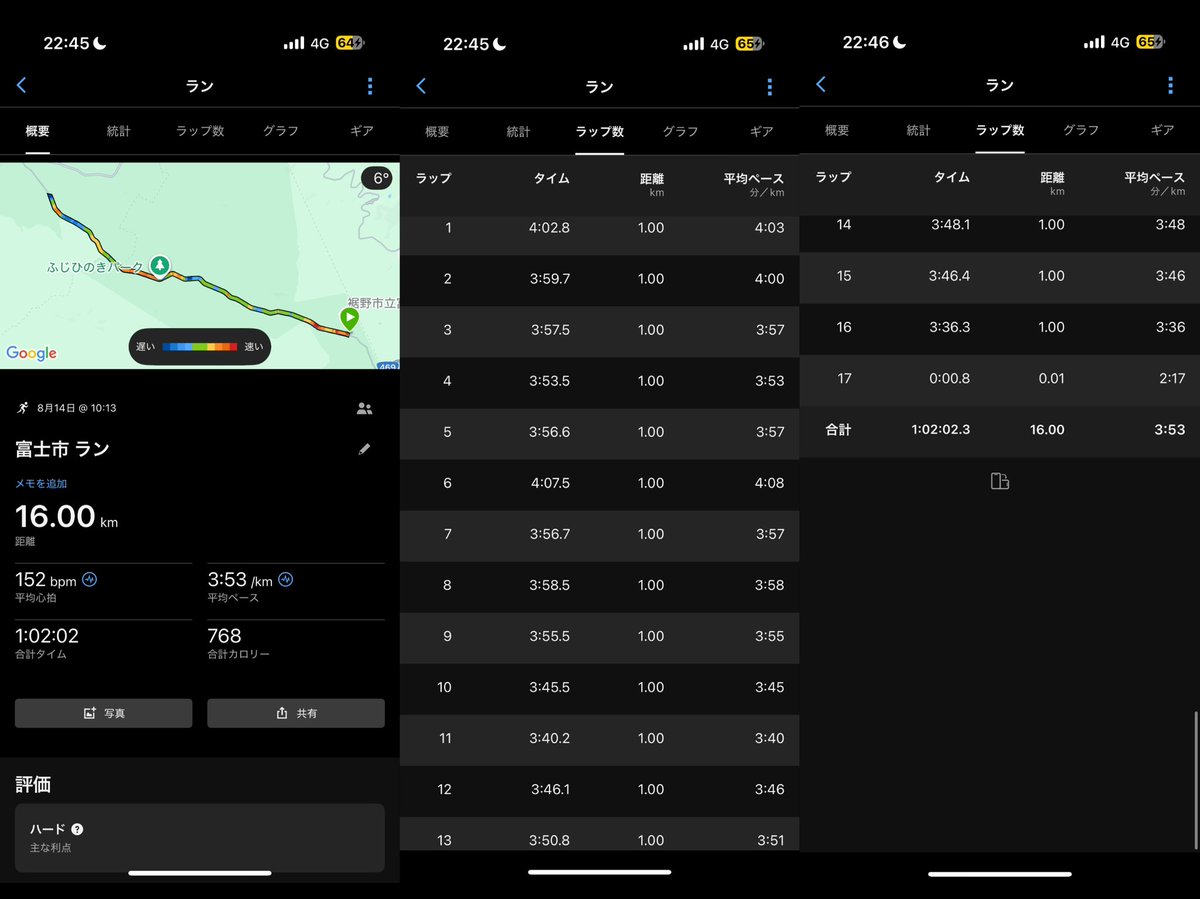The height and width of the screenshot is (899, 1200).
Task: Open three-dot menu on laps 14-17 screen
Action: (1170, 85)
